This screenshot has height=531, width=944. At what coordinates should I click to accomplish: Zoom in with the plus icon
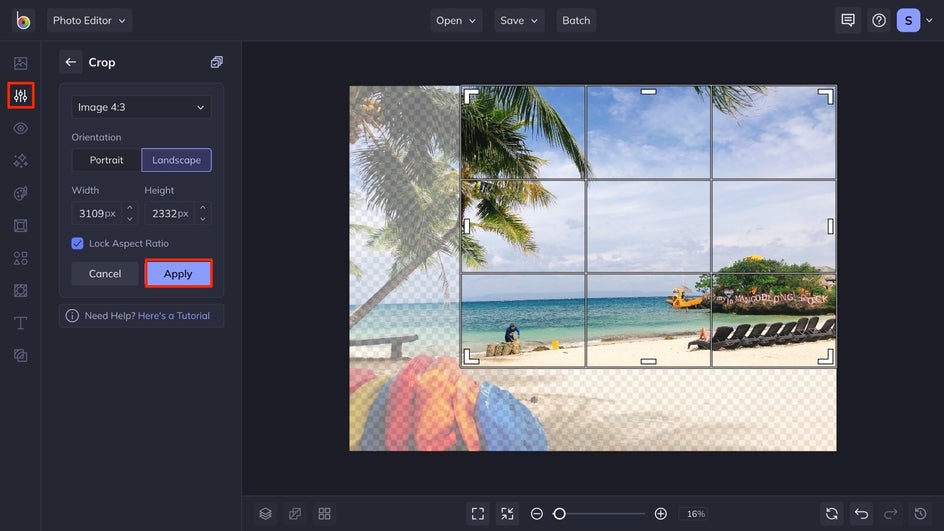click(660, 514)
